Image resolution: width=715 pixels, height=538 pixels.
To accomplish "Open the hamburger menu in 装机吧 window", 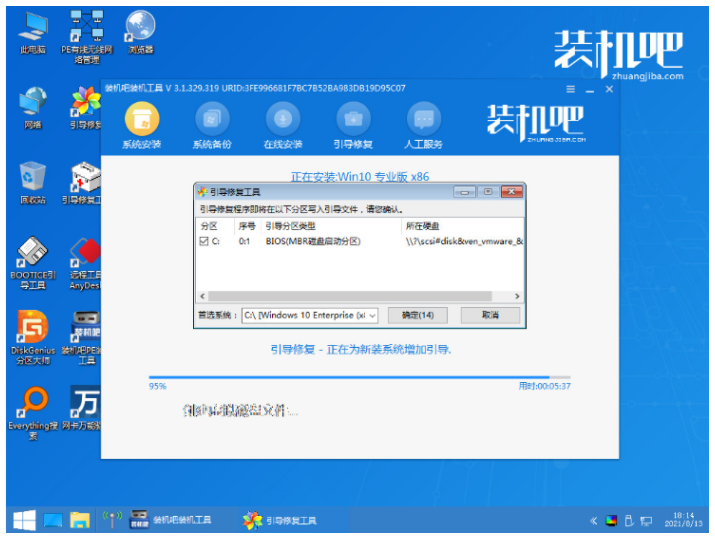I will [570, 89].
